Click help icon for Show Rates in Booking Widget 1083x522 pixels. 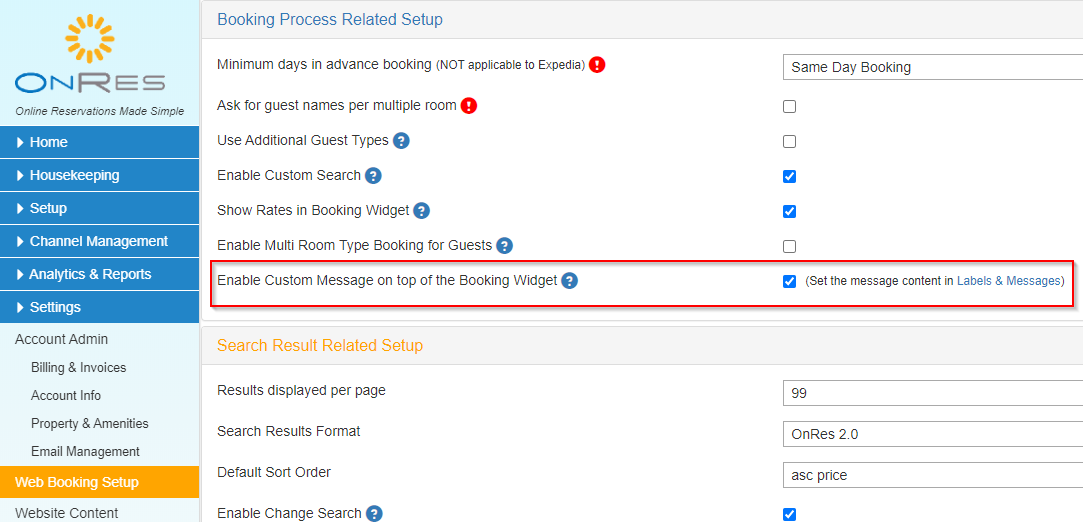[x=421, y=211]
